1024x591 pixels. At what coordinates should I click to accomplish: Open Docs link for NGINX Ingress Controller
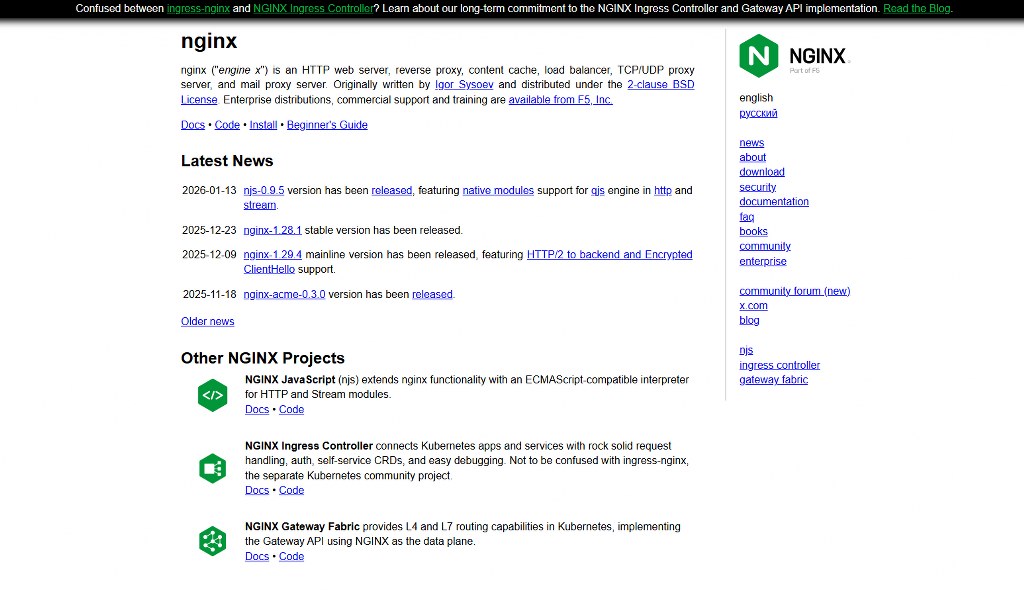click(x=257, y=490)
